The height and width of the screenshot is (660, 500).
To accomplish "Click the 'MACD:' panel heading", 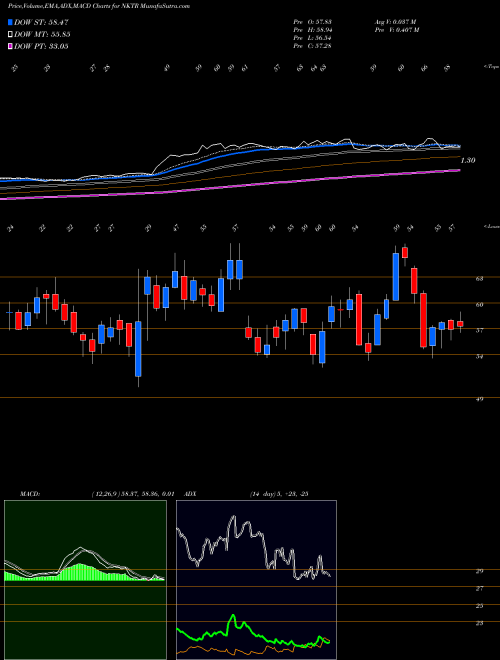I will [x=29, y=494].
